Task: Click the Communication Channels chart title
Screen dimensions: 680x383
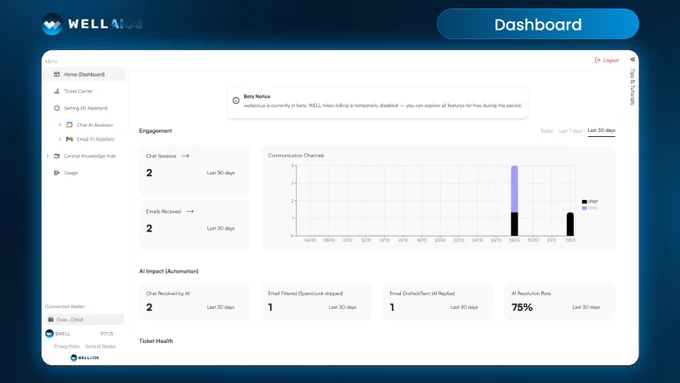Action: coord(296,155)
